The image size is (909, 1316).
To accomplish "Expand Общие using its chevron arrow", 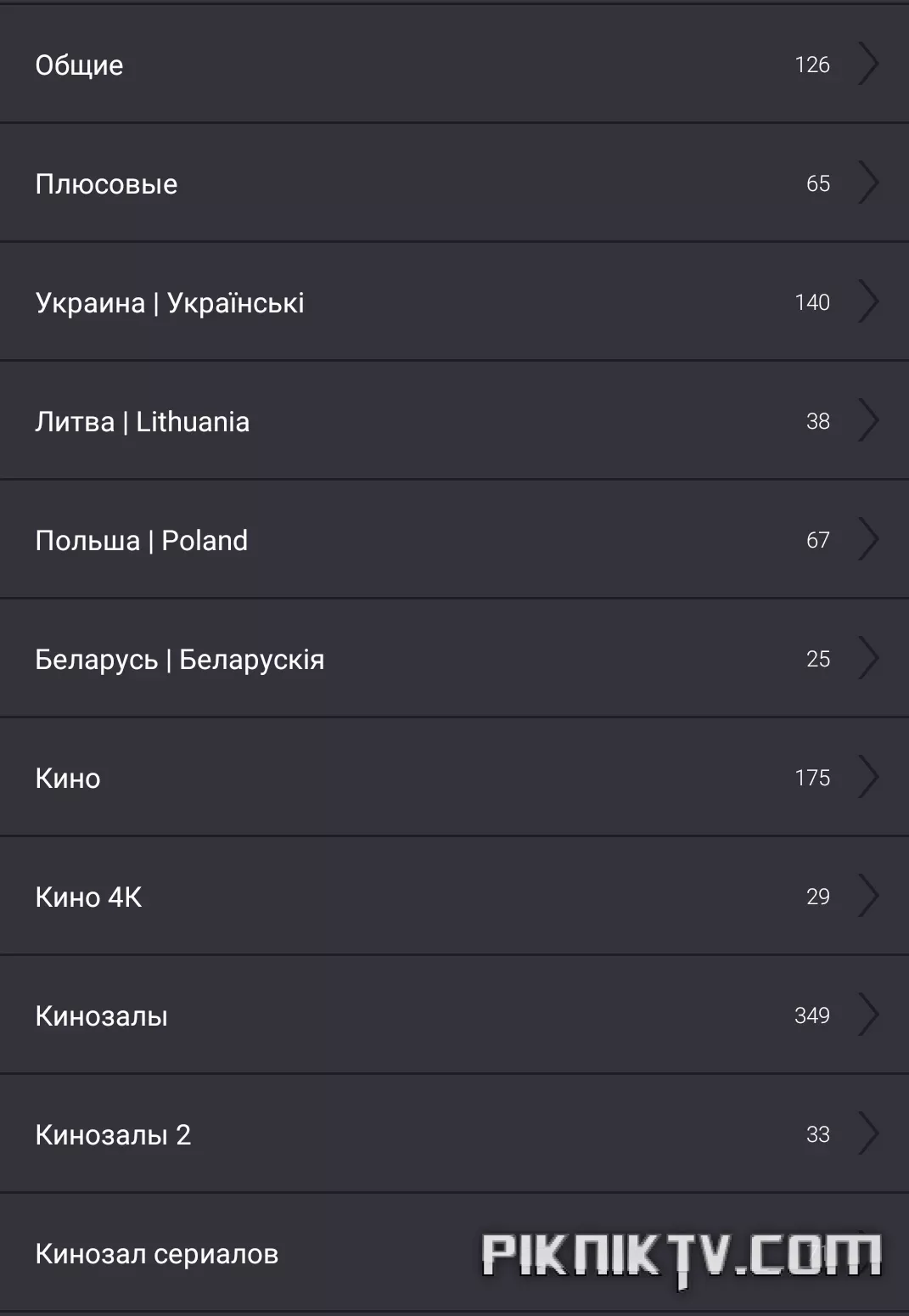I will point(868,64).
